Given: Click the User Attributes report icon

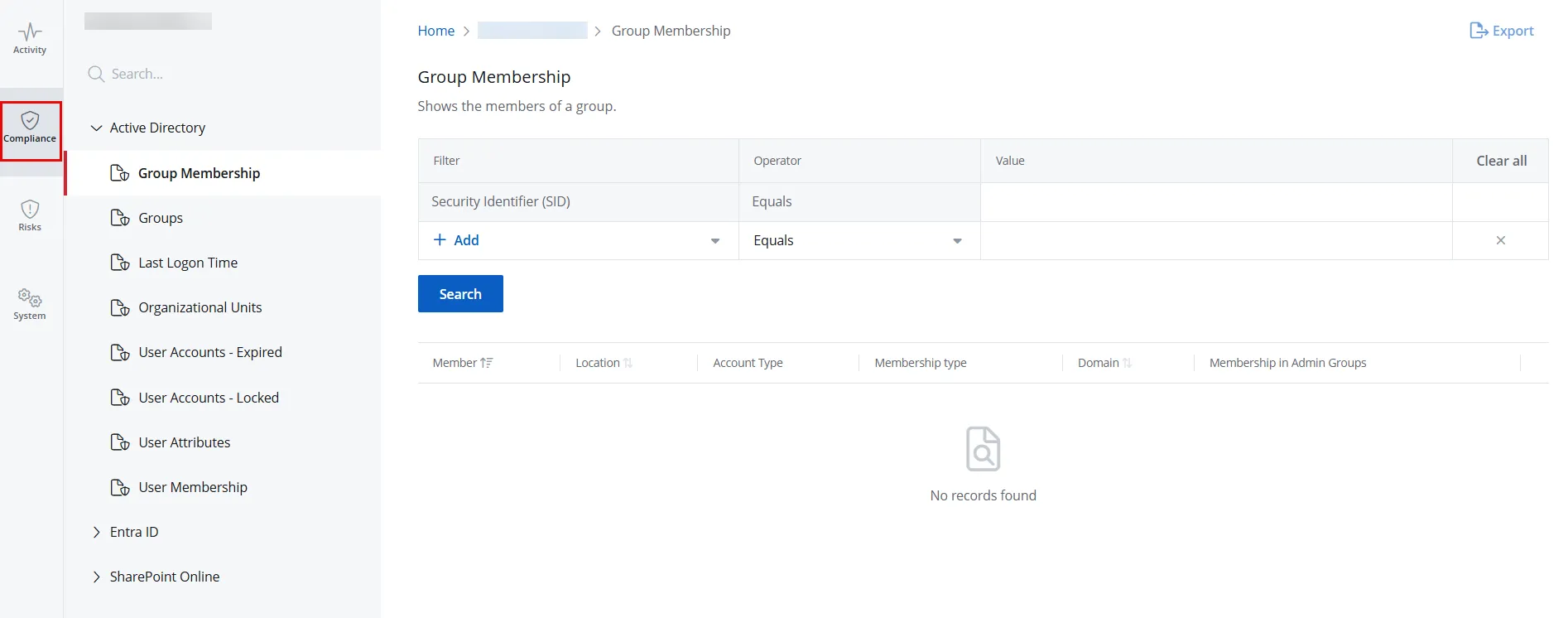Looking at the screenshot, I should pos(120,442).
